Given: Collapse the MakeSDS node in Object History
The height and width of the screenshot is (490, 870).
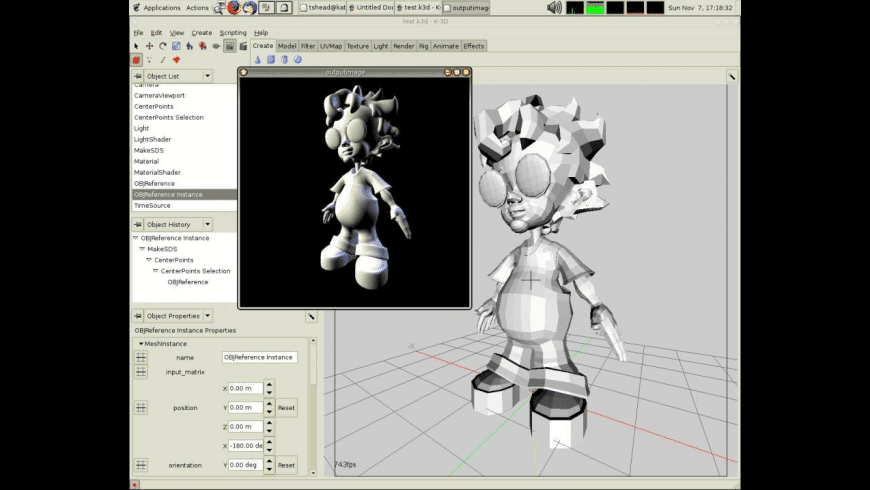Looking at the screenshot, I should 143,249.
